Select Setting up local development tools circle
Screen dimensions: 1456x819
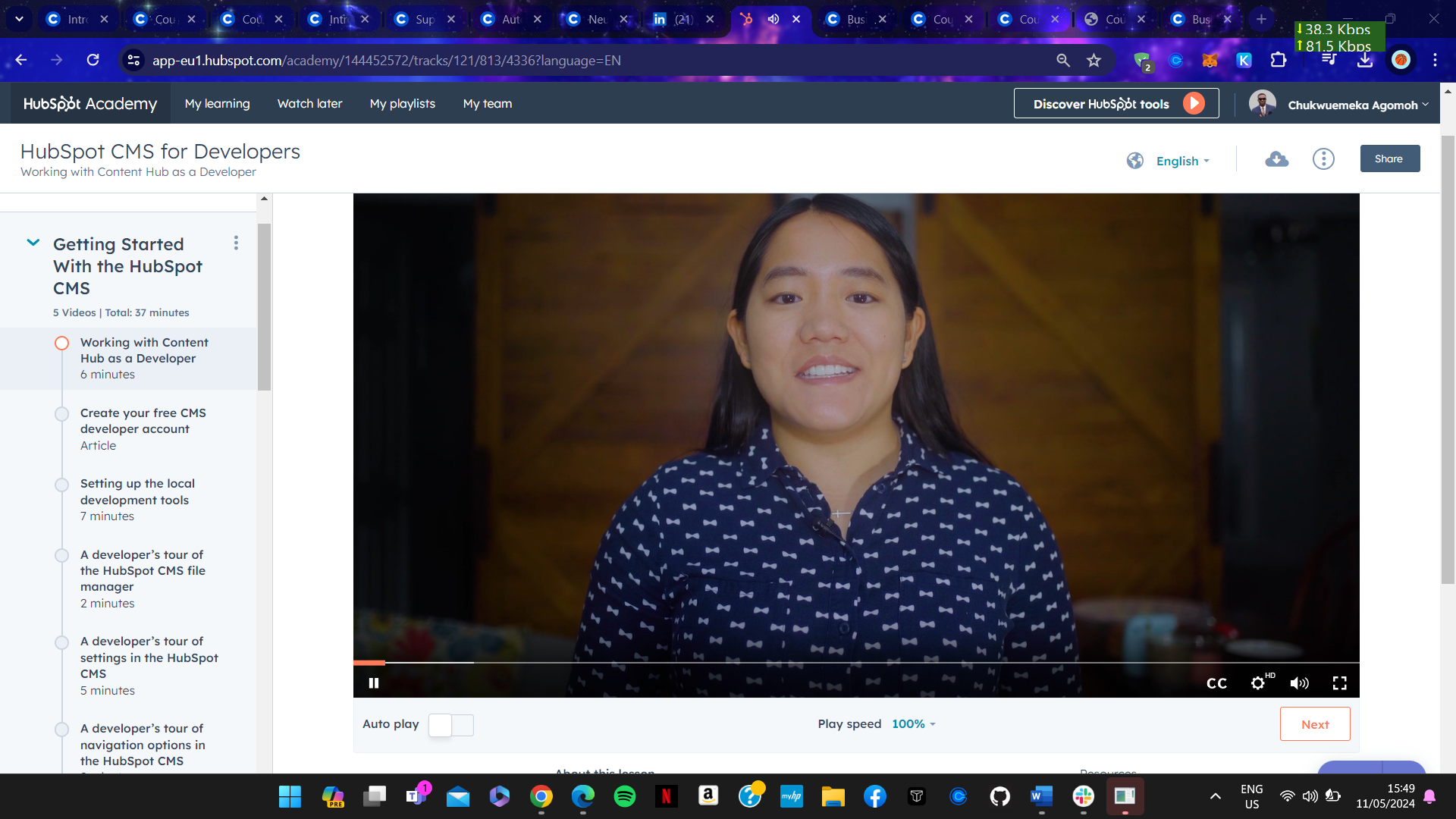coord(62,484)
